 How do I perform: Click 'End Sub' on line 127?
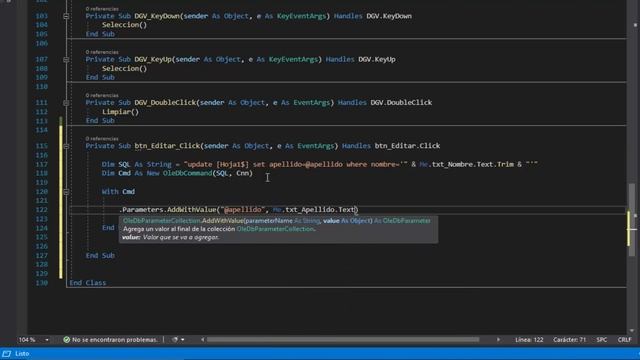click(x=100, y=256)
